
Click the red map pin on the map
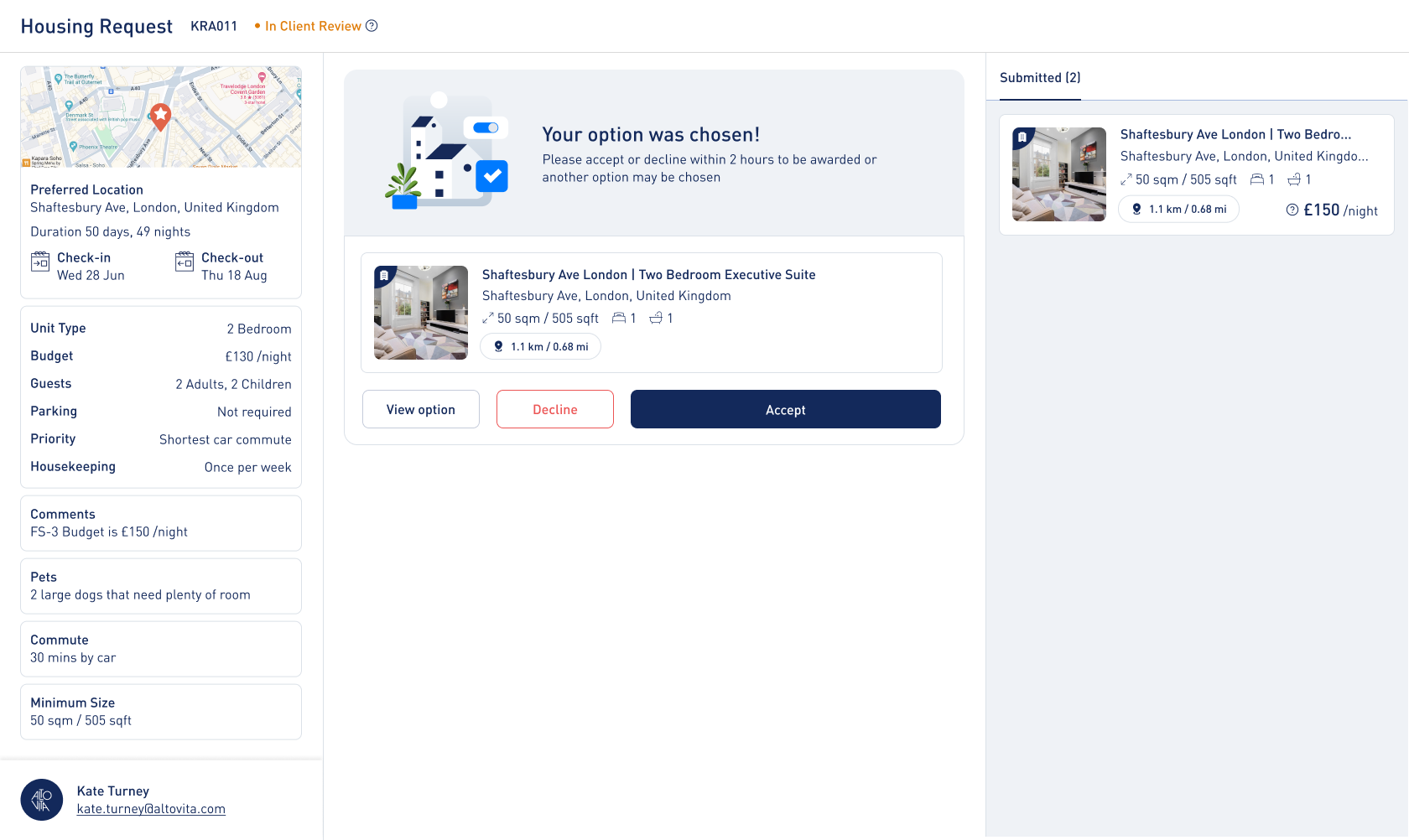160,117
